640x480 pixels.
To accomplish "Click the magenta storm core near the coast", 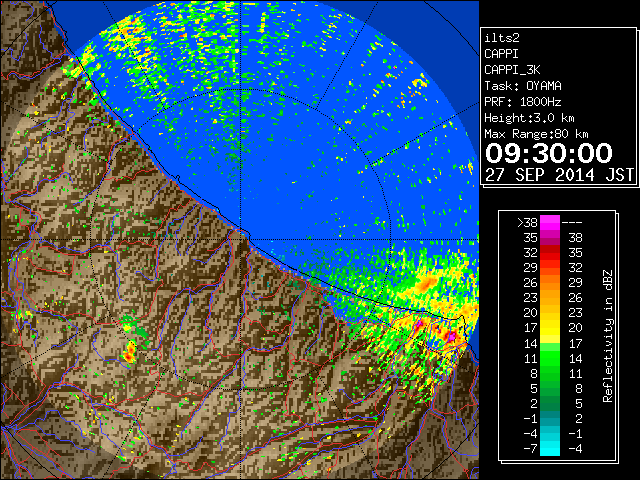I will [451, 337].
